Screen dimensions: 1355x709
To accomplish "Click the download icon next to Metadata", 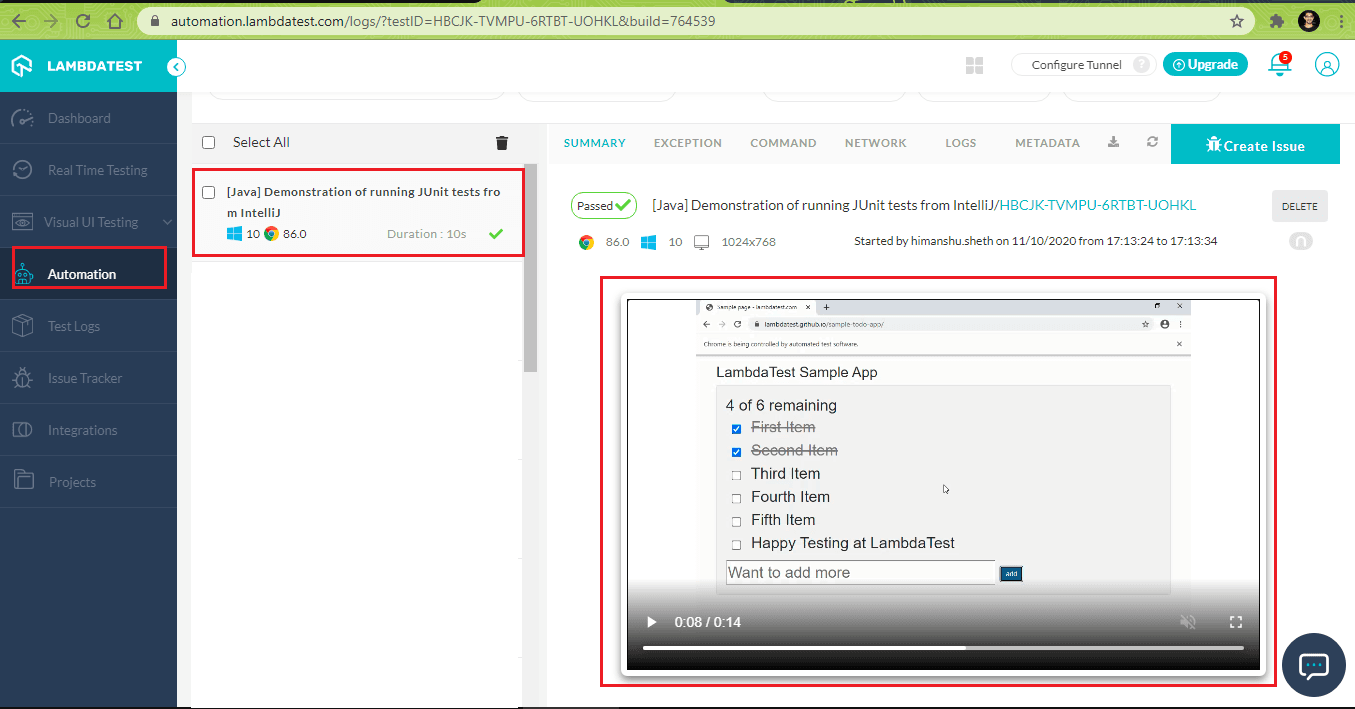I will (1113, 143).
